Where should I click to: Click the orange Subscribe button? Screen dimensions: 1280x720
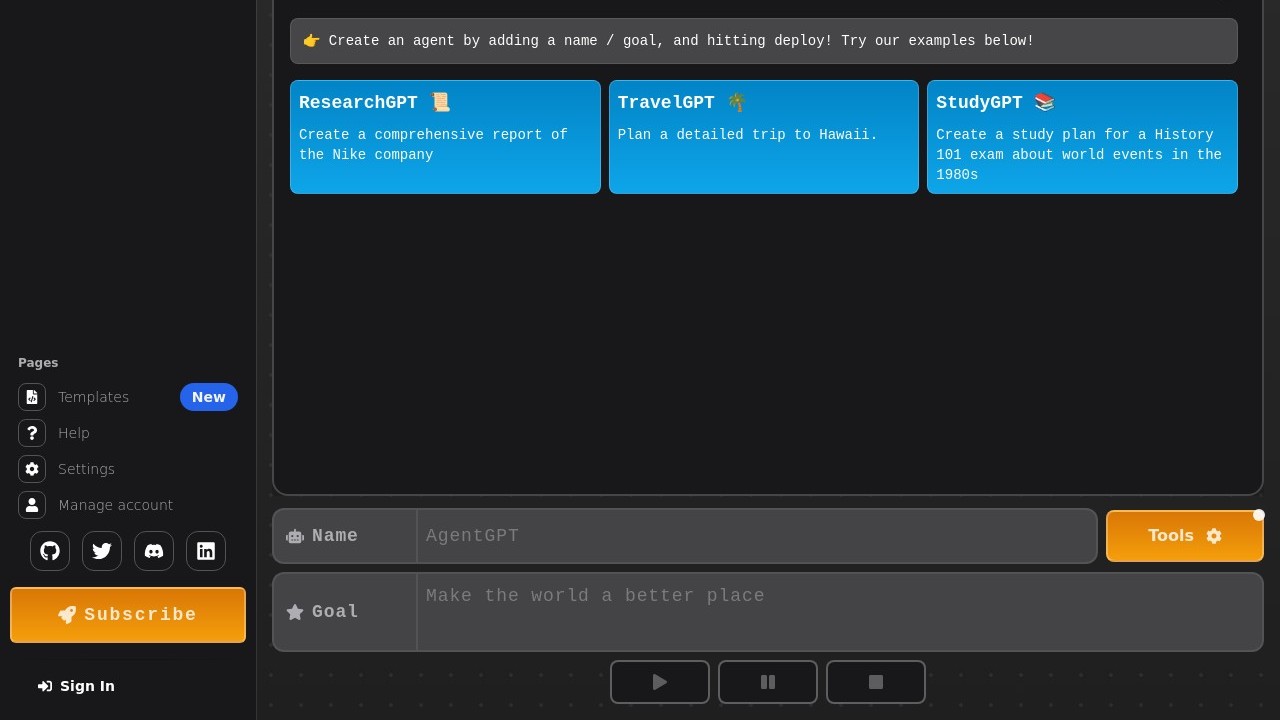[x=128, y=615]
